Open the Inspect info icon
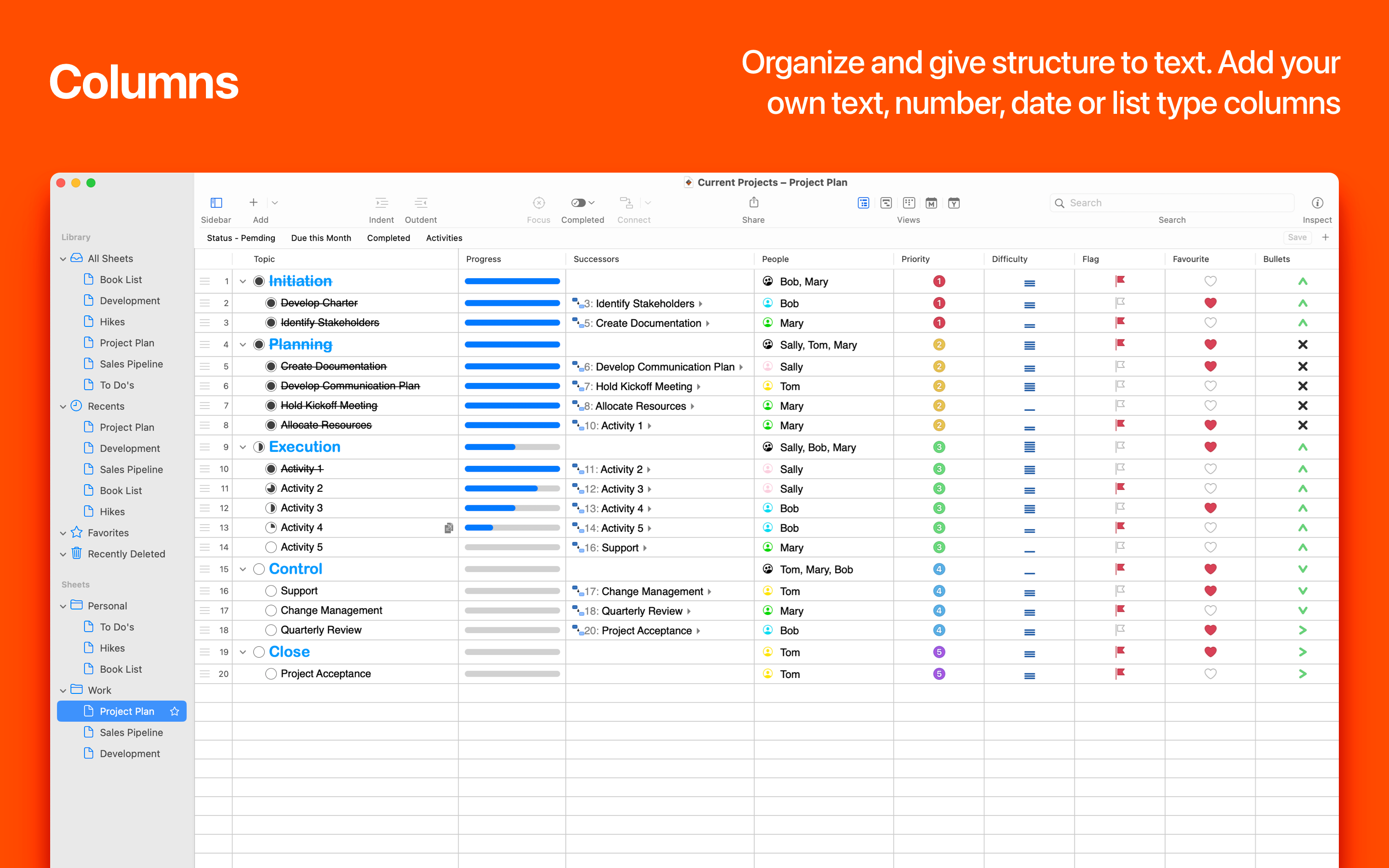The width and height of the screenshot is (1389, 868). (1317, 203)
